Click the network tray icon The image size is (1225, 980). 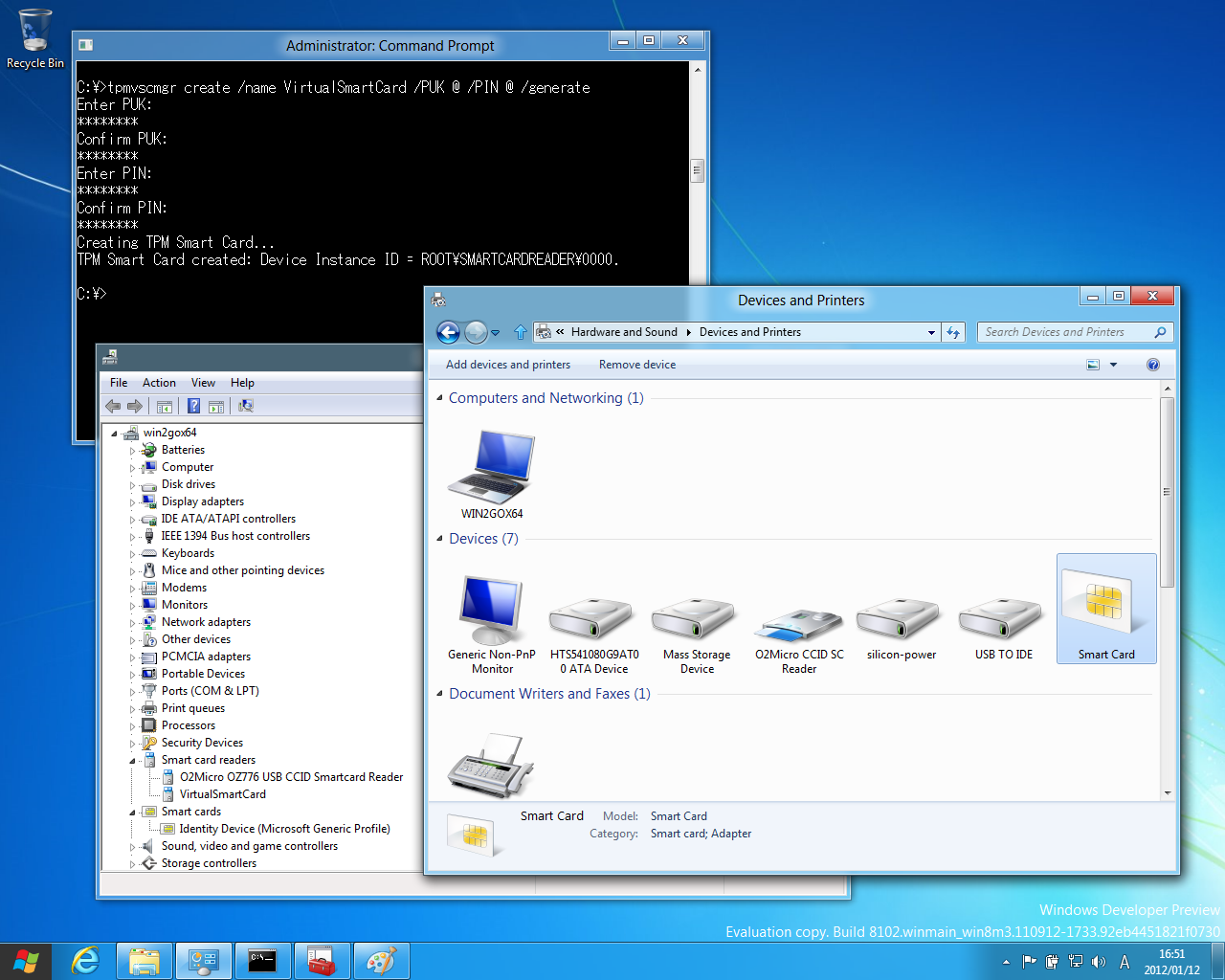(1076, 962)
